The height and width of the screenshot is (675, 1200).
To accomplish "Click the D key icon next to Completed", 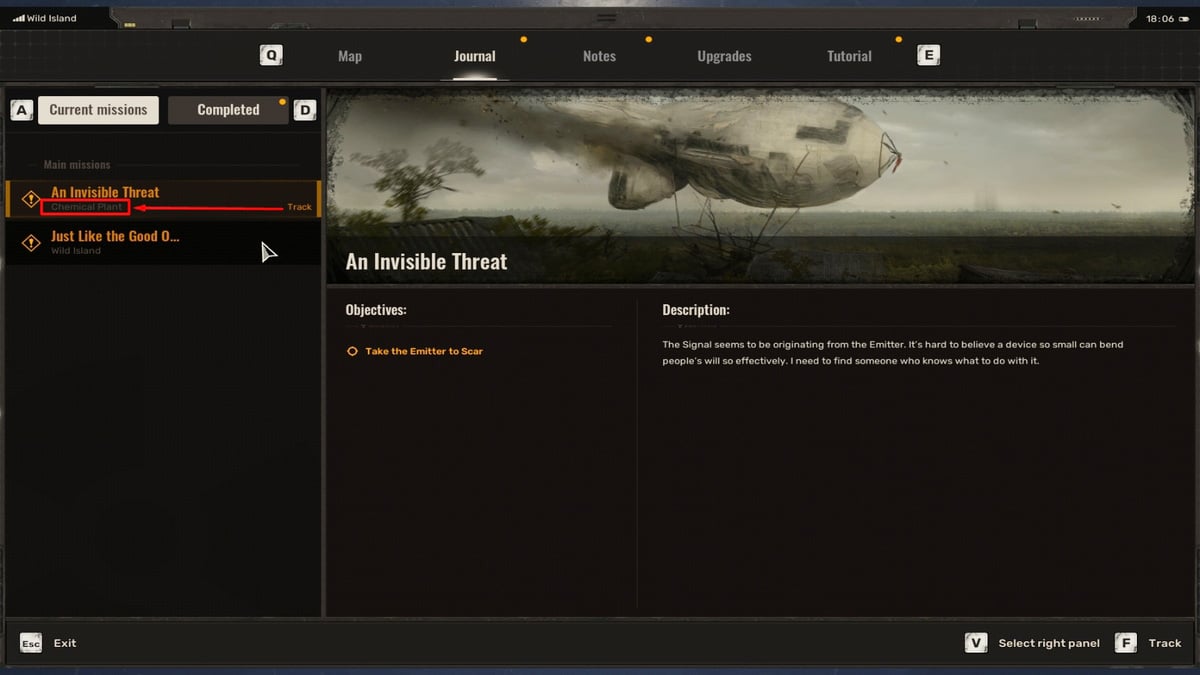I will tap(305, 109).
